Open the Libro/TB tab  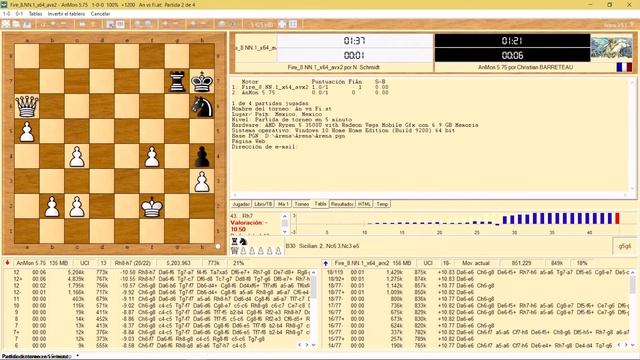pos(263,204)
